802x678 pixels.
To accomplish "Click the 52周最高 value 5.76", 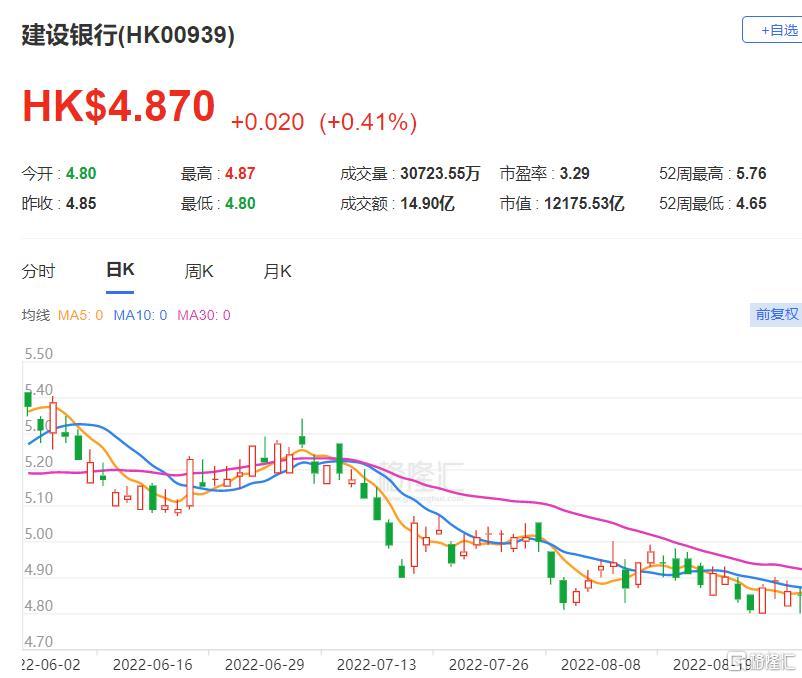I will 751,174.
